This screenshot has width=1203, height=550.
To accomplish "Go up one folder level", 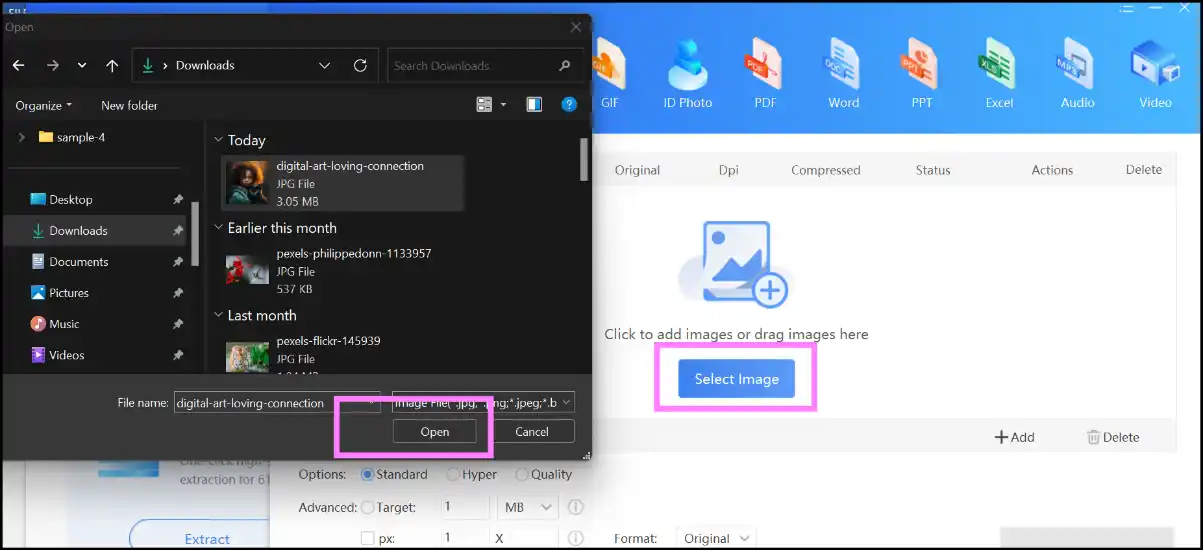I will tap(112, 65).
